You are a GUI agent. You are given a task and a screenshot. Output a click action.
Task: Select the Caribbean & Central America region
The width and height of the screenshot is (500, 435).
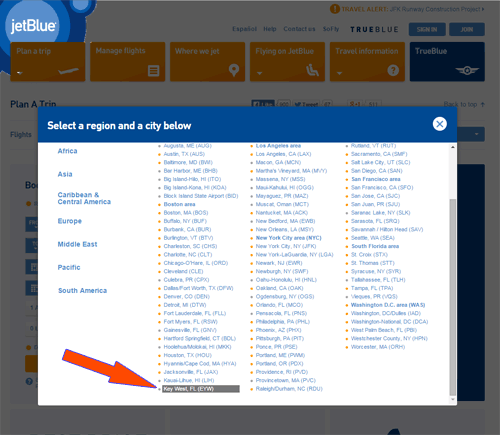[84, 198]
